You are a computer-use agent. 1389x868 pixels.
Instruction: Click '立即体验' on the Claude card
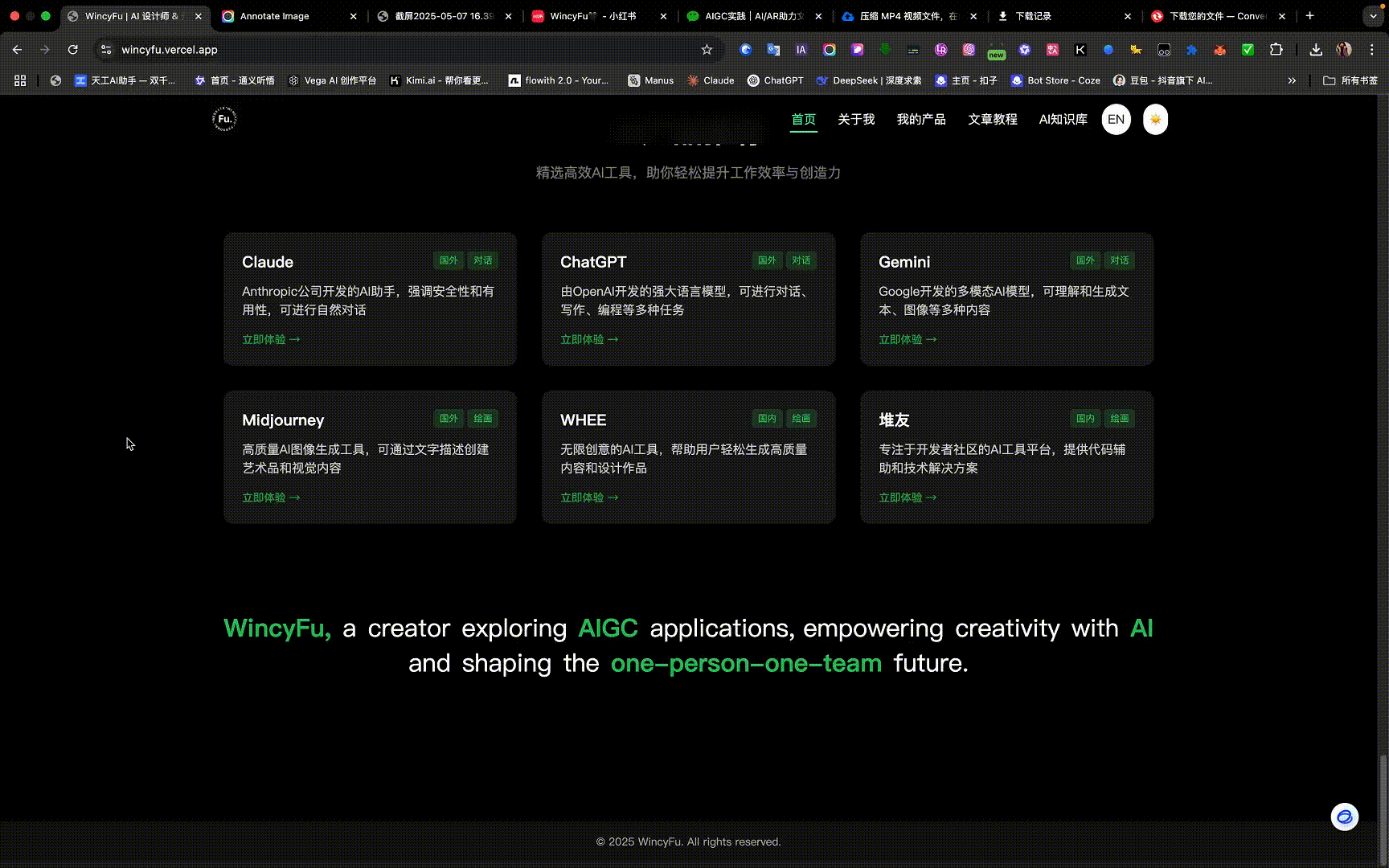(x=271, y=339)
